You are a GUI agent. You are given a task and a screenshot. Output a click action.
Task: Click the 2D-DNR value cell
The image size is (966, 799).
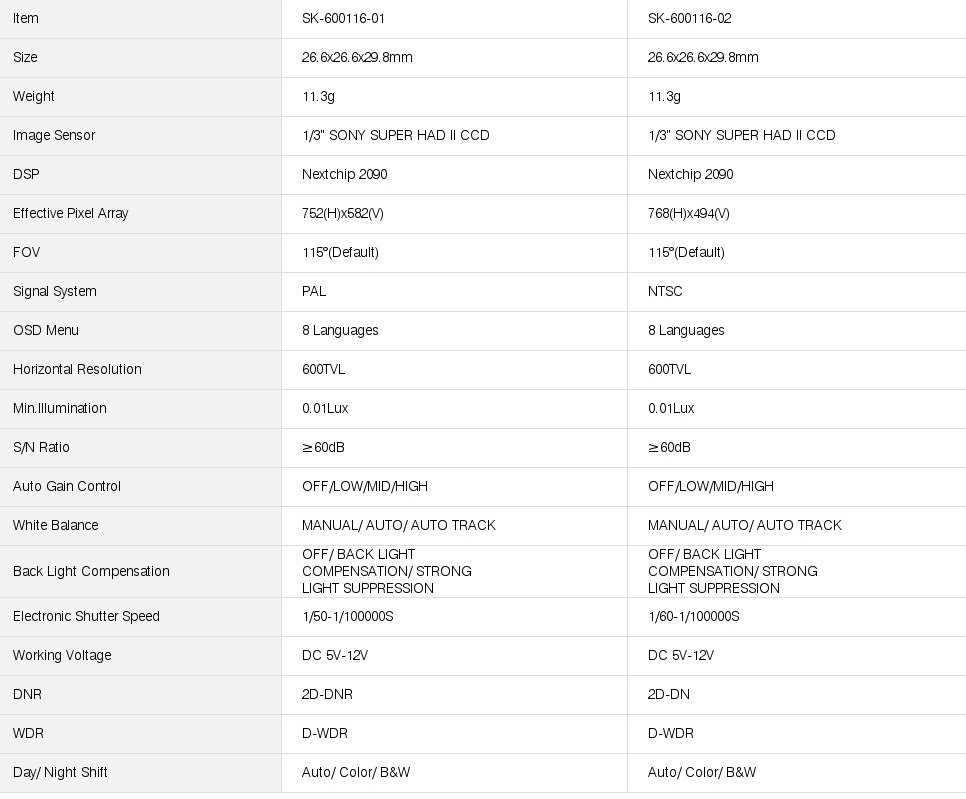(327, 694)
